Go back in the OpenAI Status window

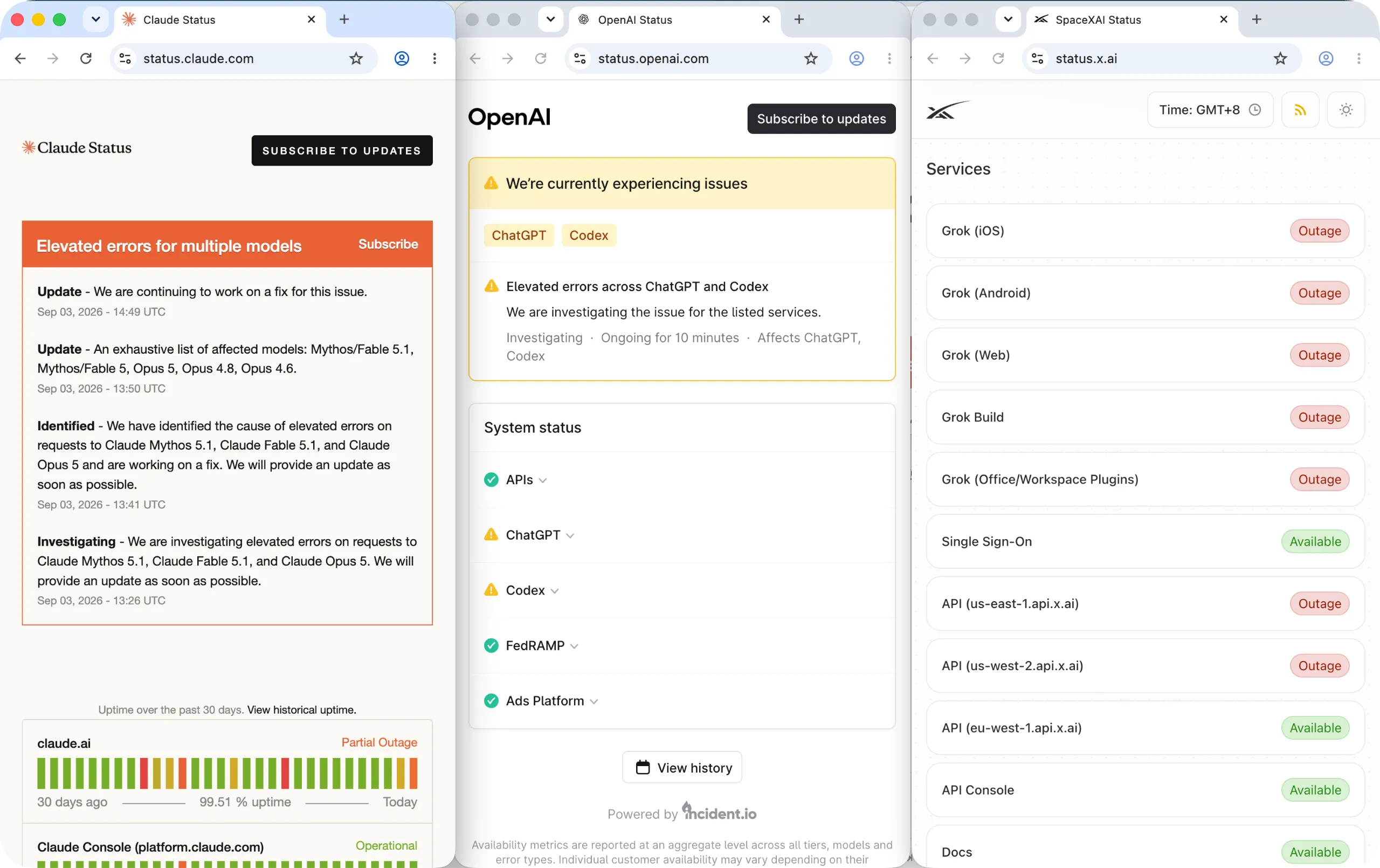pyautogui.click(x=475, y=58)
